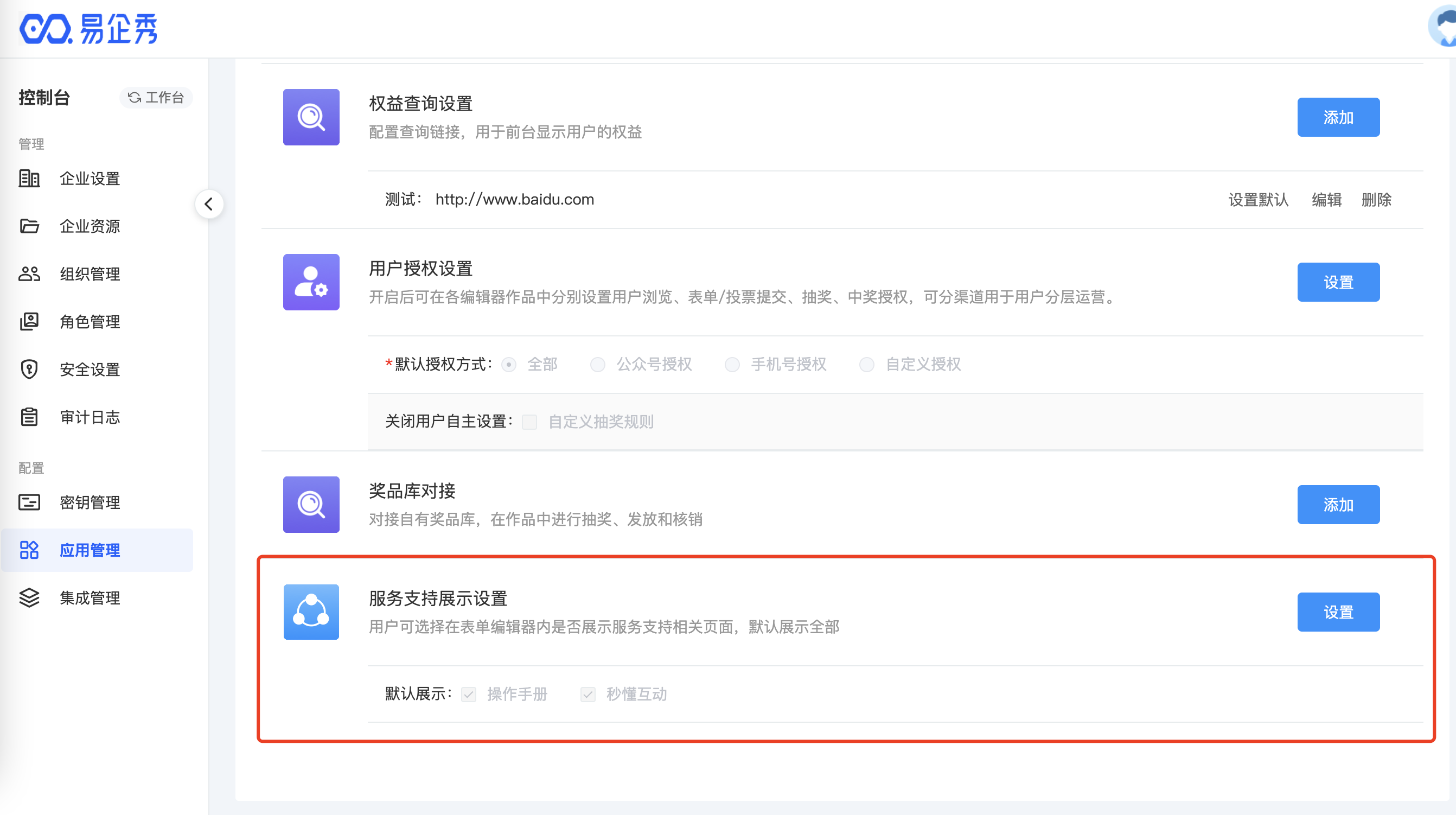1456x815 pixels.
Task: Click the 奖品库对接 heading
Action: tap(412, 491)
